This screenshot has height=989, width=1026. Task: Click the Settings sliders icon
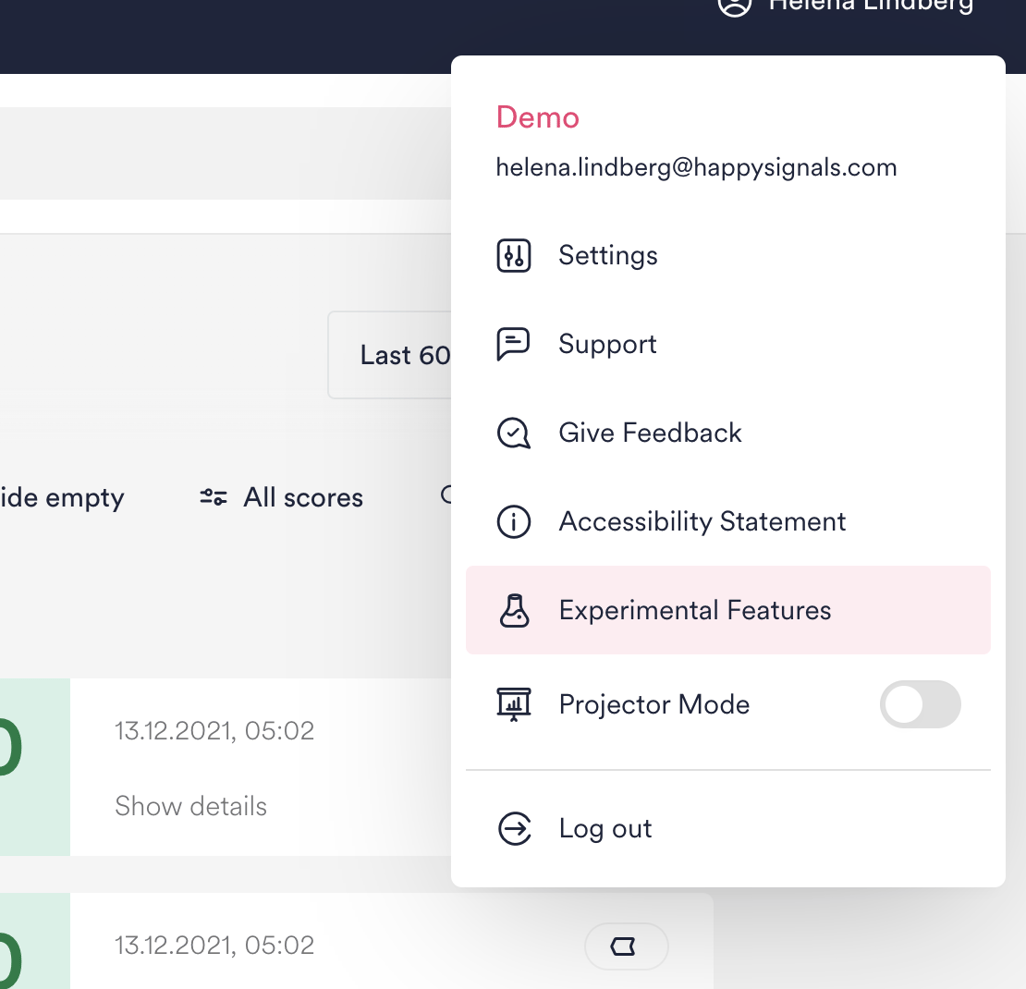514,255
